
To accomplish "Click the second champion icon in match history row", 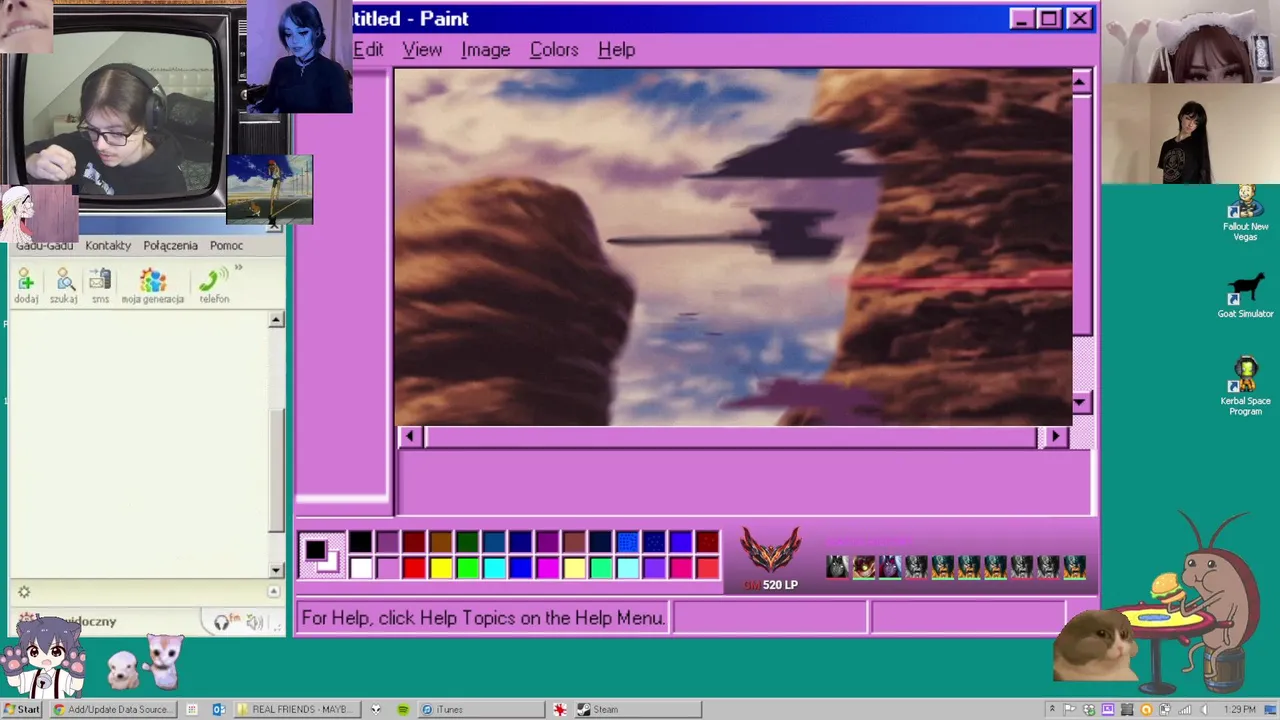I will click(863, 567).
